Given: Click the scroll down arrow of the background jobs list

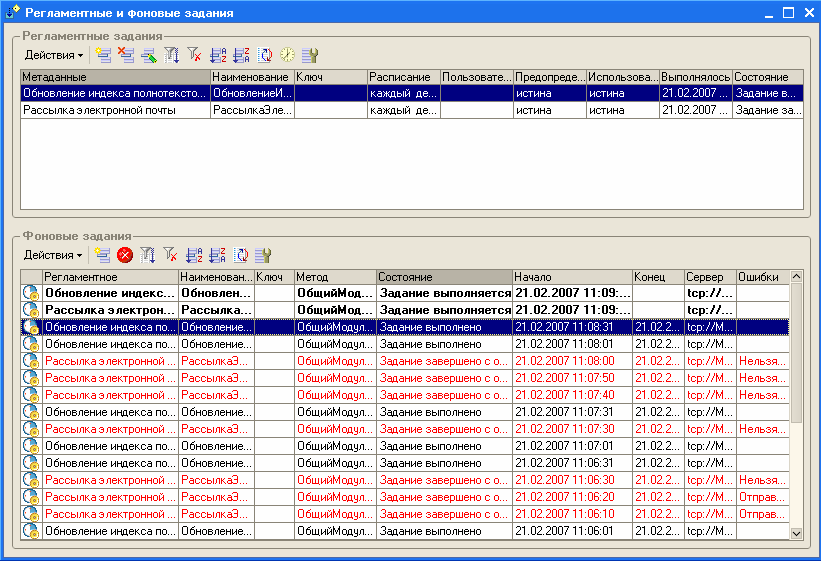Looking at the screenshot, I should coord(797,533).
